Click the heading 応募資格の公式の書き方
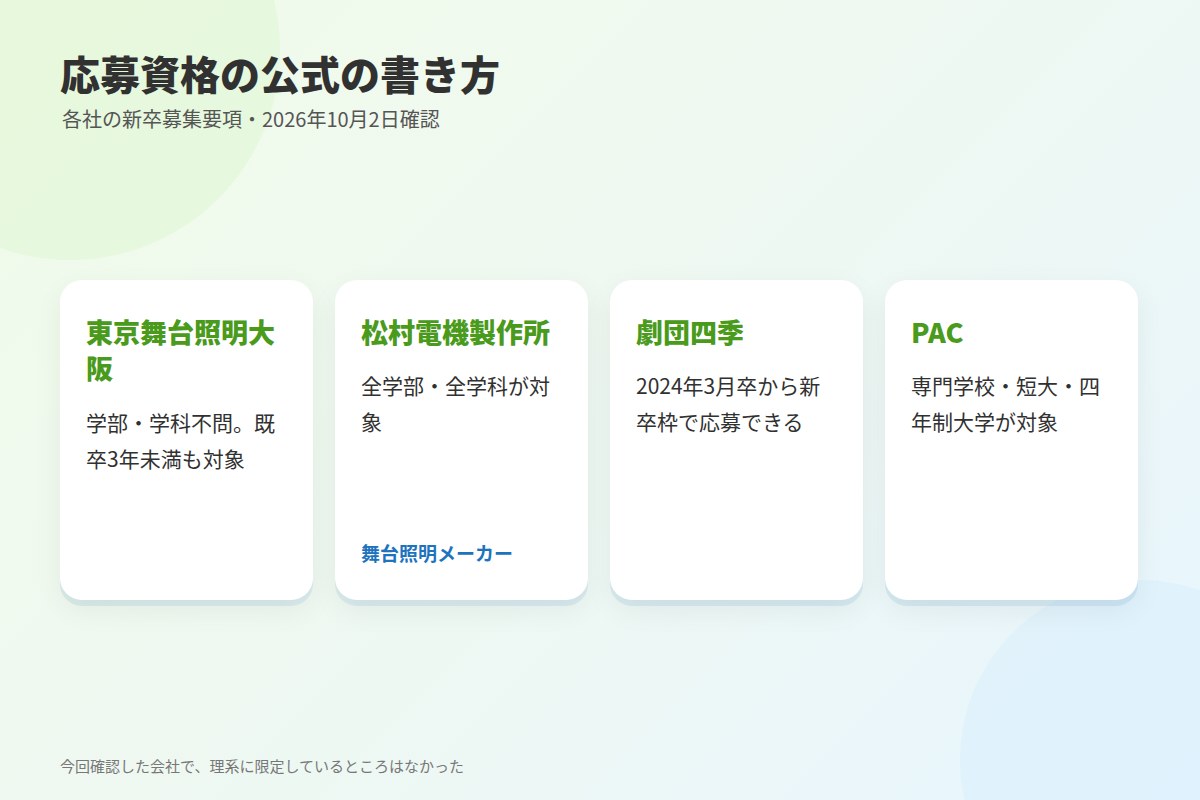The height and width of the screenshot is (800, 1200). tap(279, 76)
